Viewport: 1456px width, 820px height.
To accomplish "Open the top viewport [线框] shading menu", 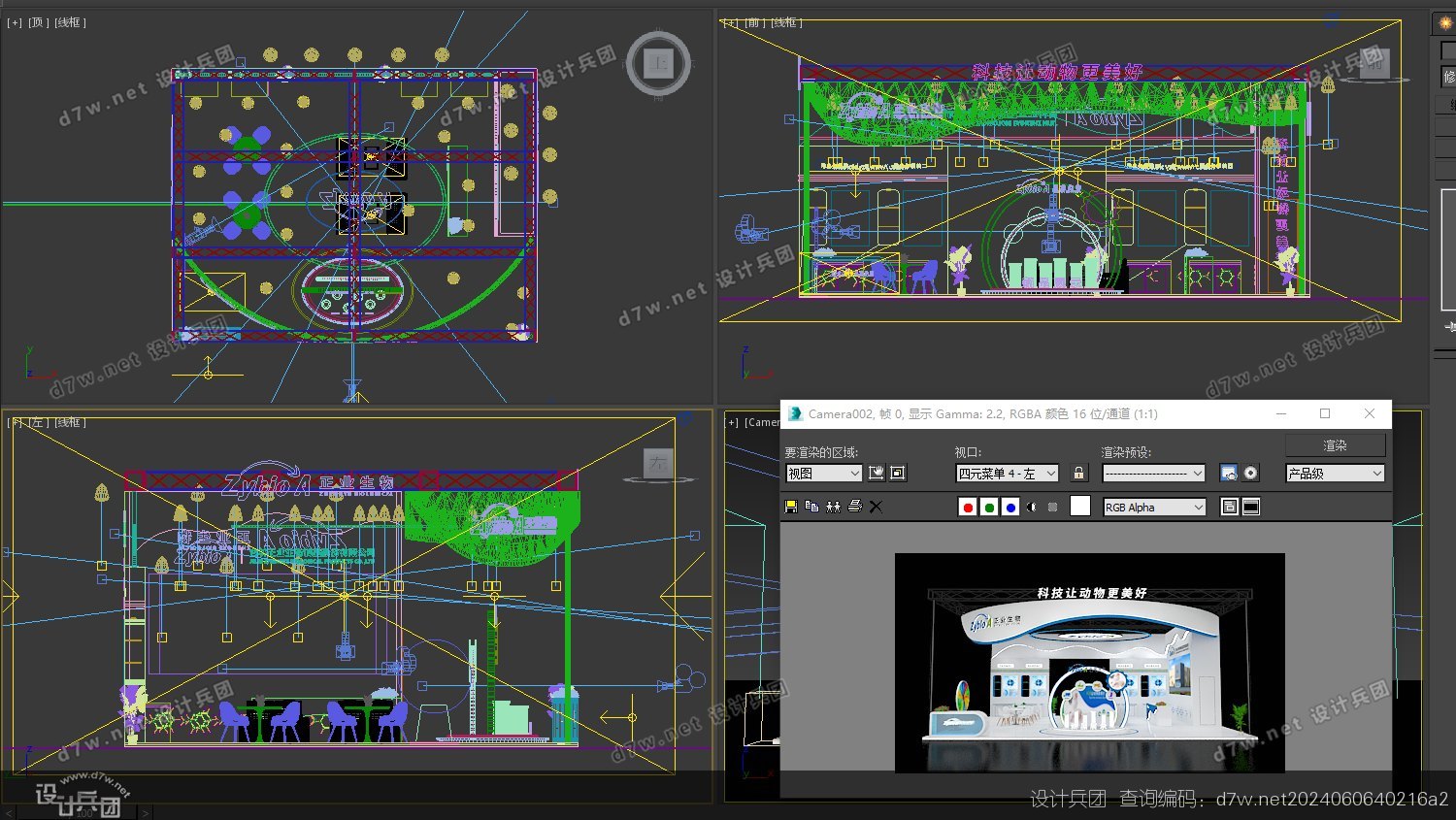I will coord(70,22).
